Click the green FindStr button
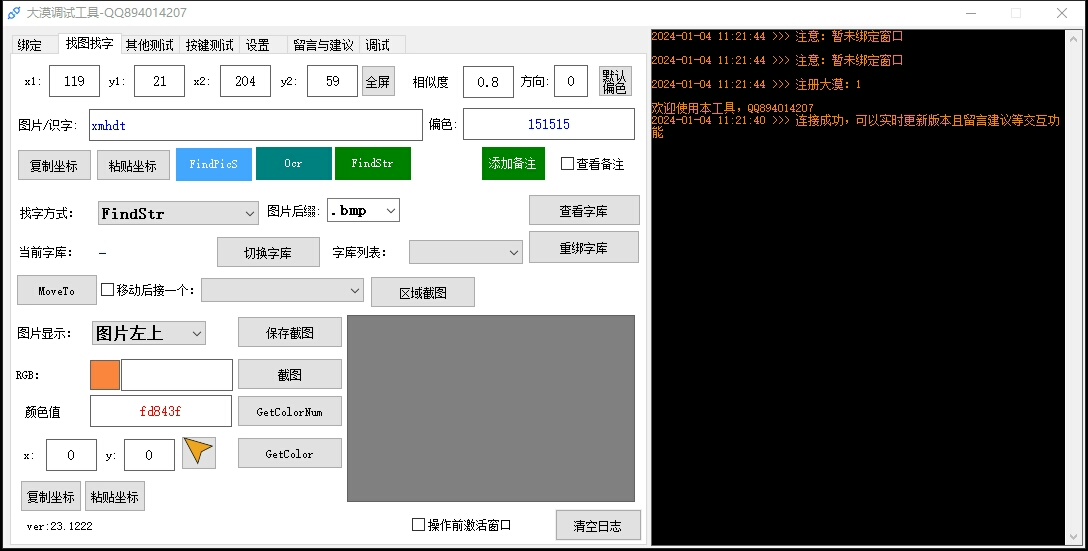 373,164
